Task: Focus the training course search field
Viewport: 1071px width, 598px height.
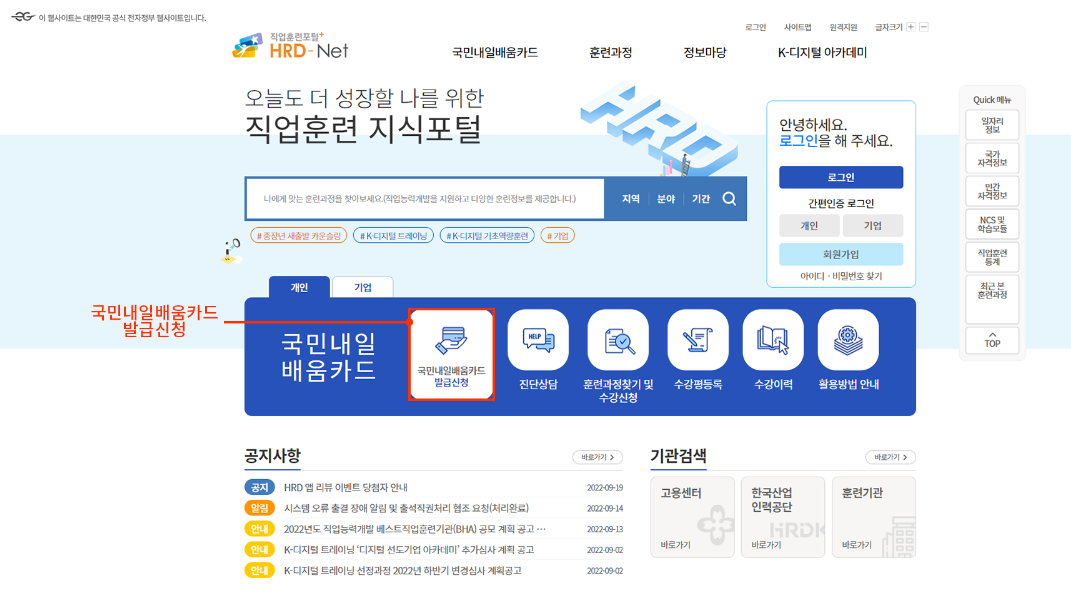Action: 426,199
